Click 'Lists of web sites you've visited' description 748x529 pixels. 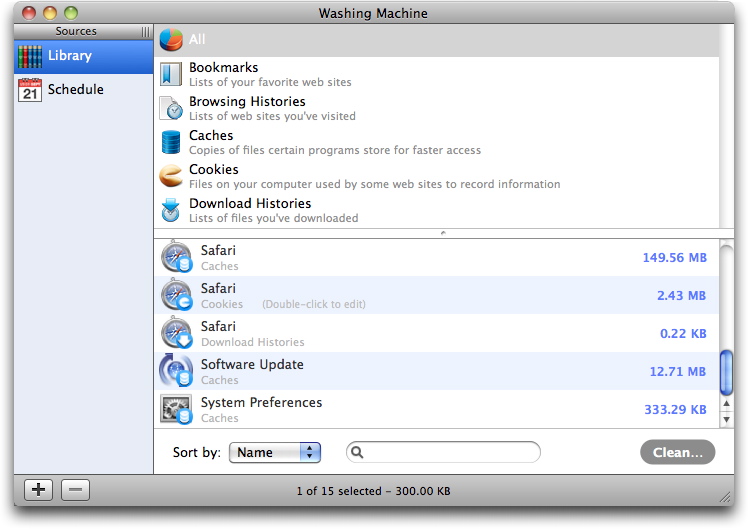point(272,116)
